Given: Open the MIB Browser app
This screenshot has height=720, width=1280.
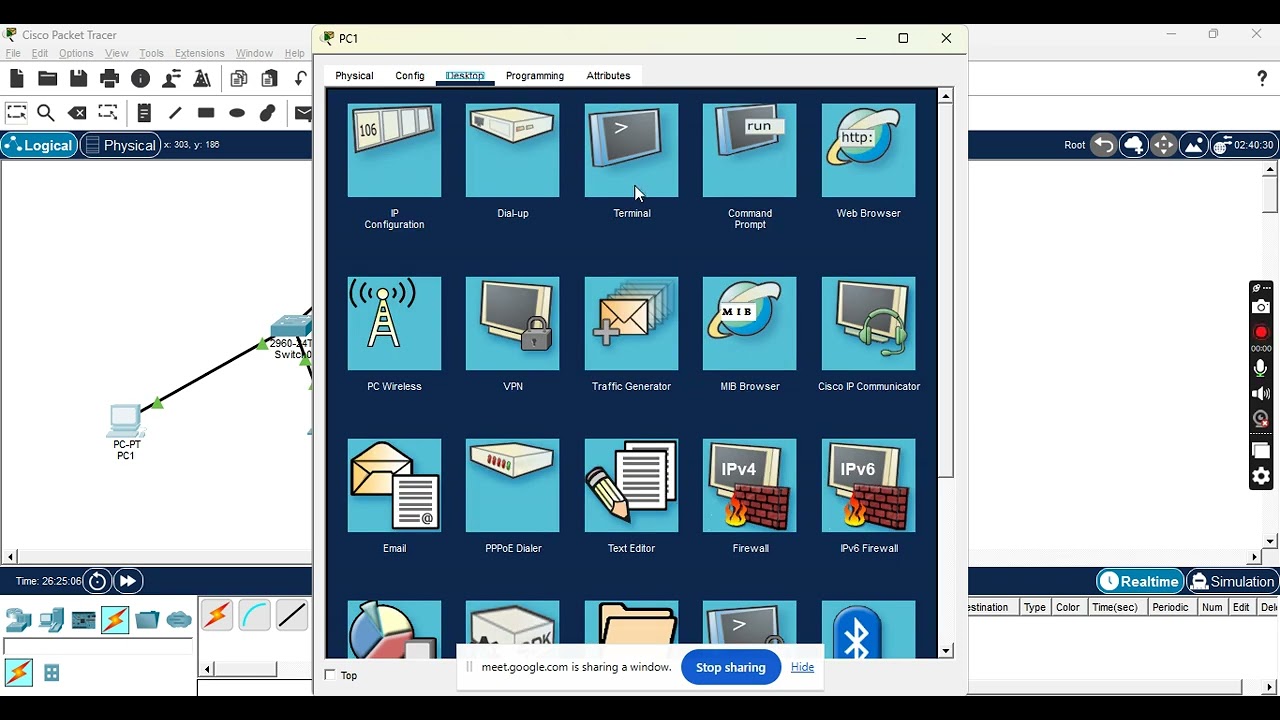Looking at the screenshot, I should coord(750,323).
